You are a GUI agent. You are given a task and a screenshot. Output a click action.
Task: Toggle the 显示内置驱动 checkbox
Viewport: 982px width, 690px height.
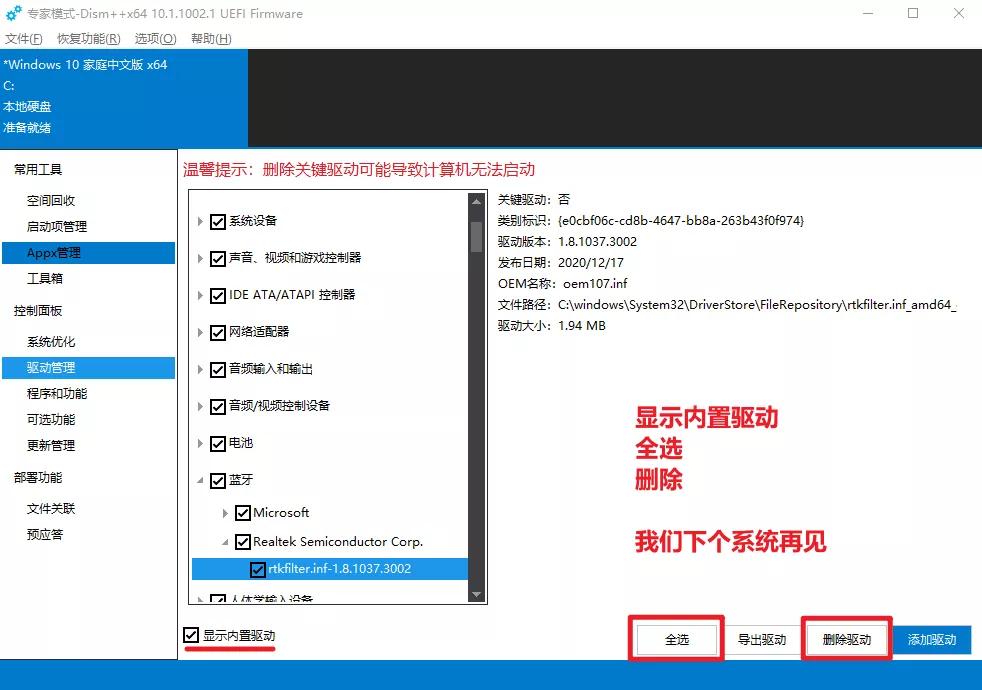190,634
